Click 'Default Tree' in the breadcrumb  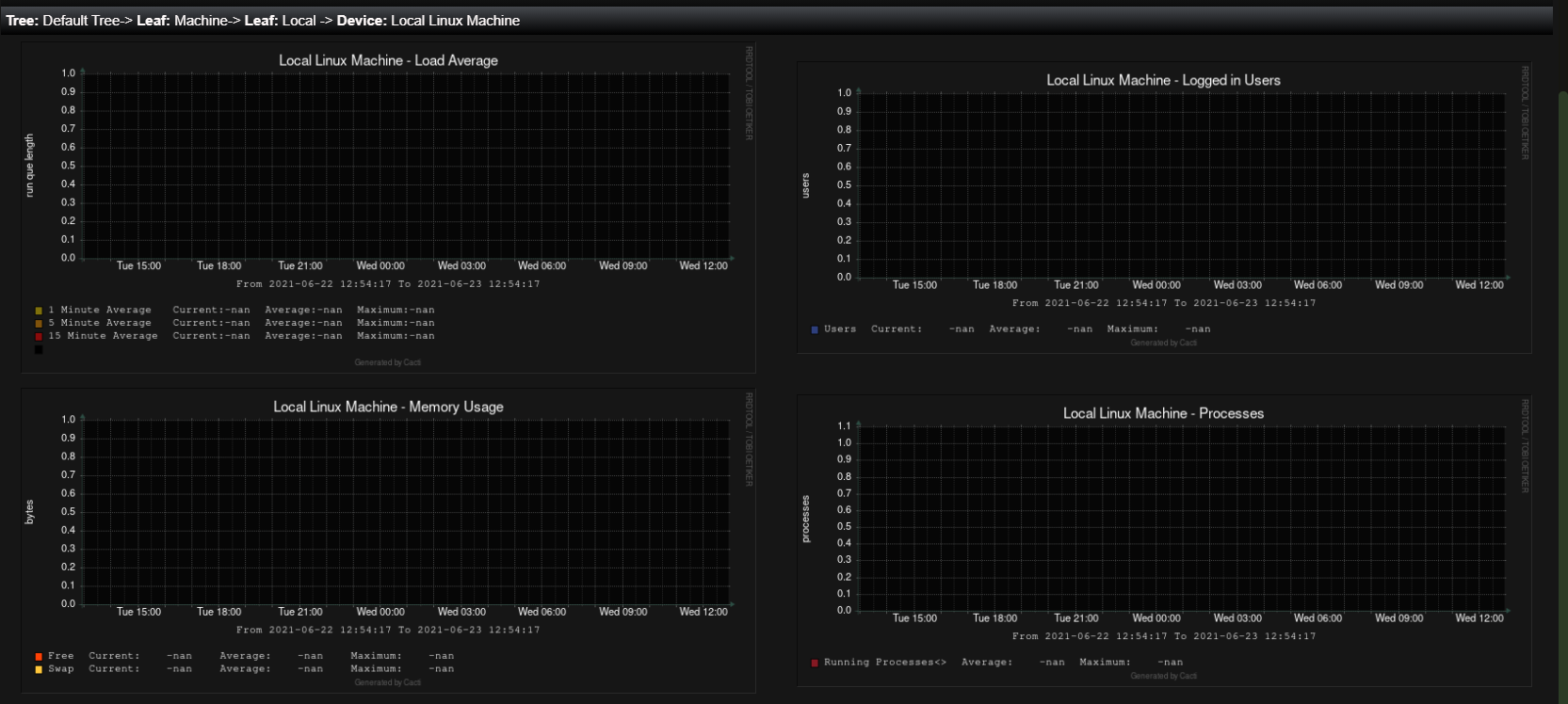(x=81, y=21)
